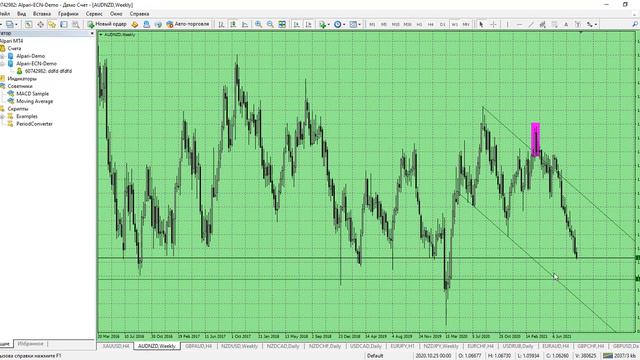
Task: Switch chart to candlesticks mode
Action: click(233, 24)
